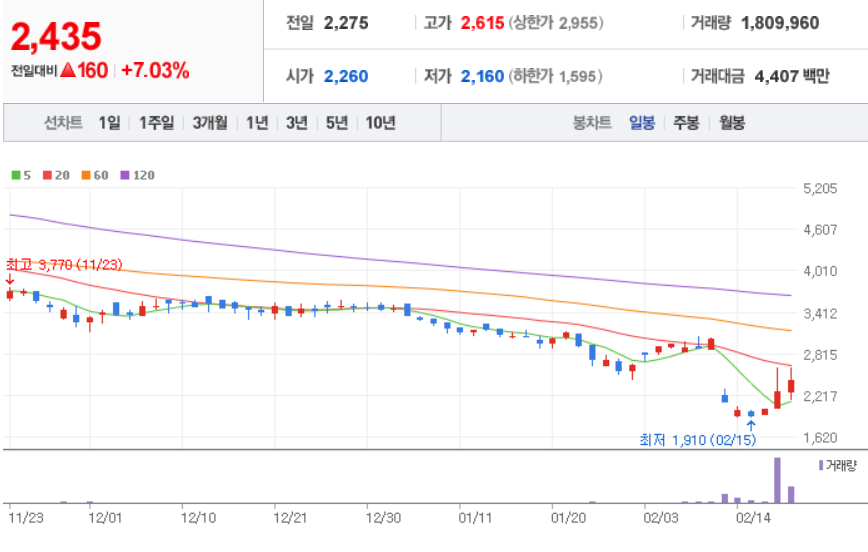Switch line chart to 3개월
This screenshot has width=868, height=552.
[x=210, y=122]
